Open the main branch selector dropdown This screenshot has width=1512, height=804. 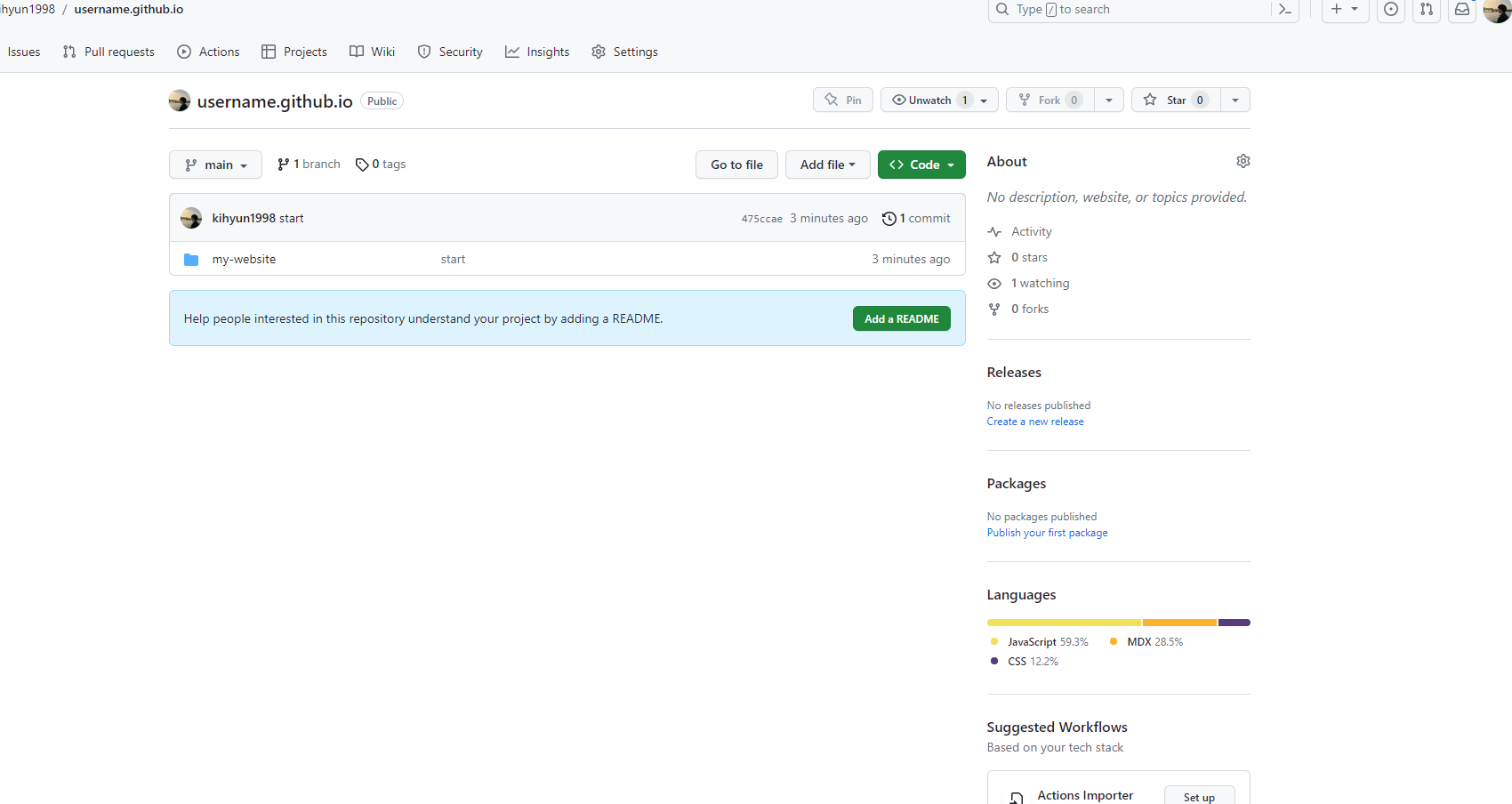[215, 165]
